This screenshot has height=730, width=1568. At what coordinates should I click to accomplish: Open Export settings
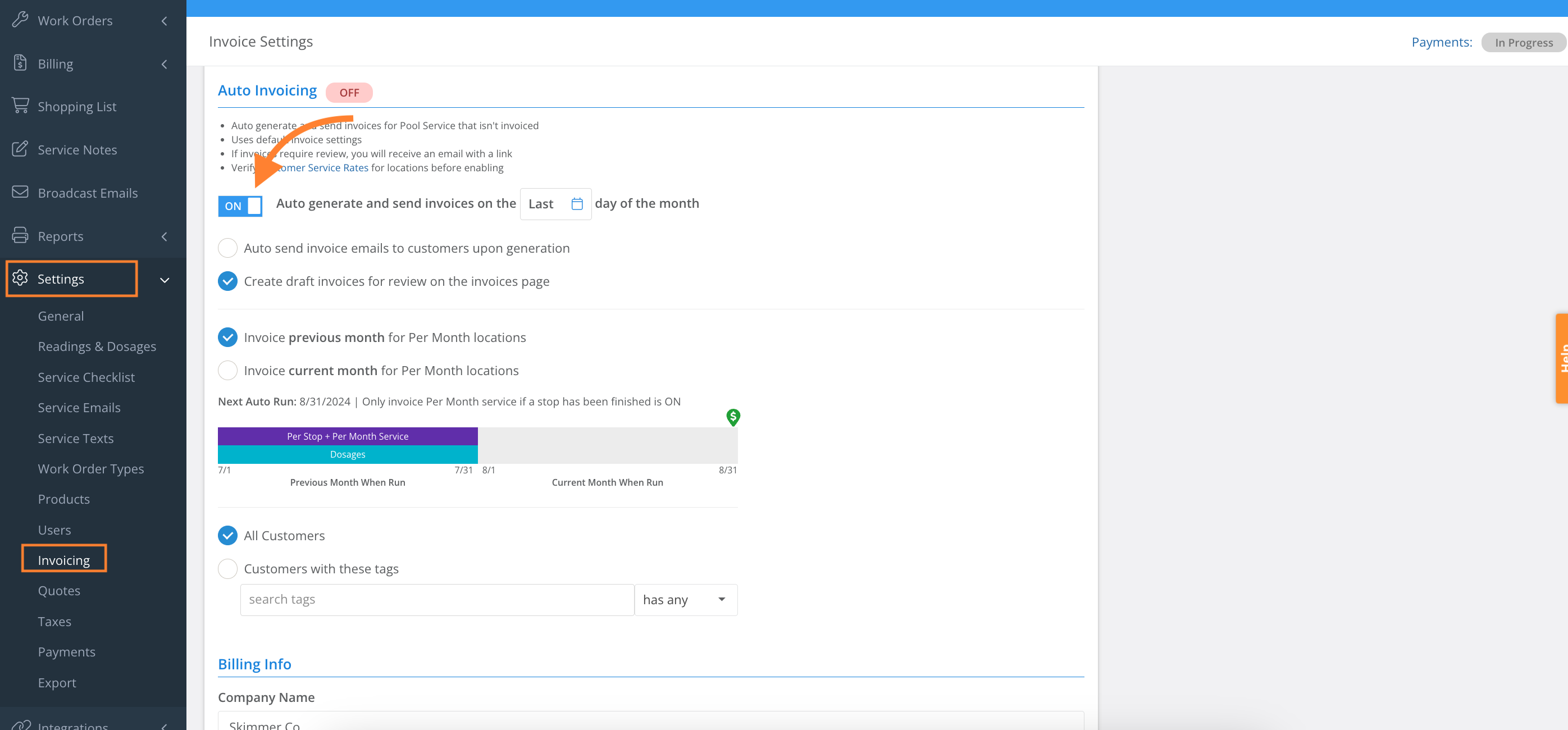(x=57, y=682)
